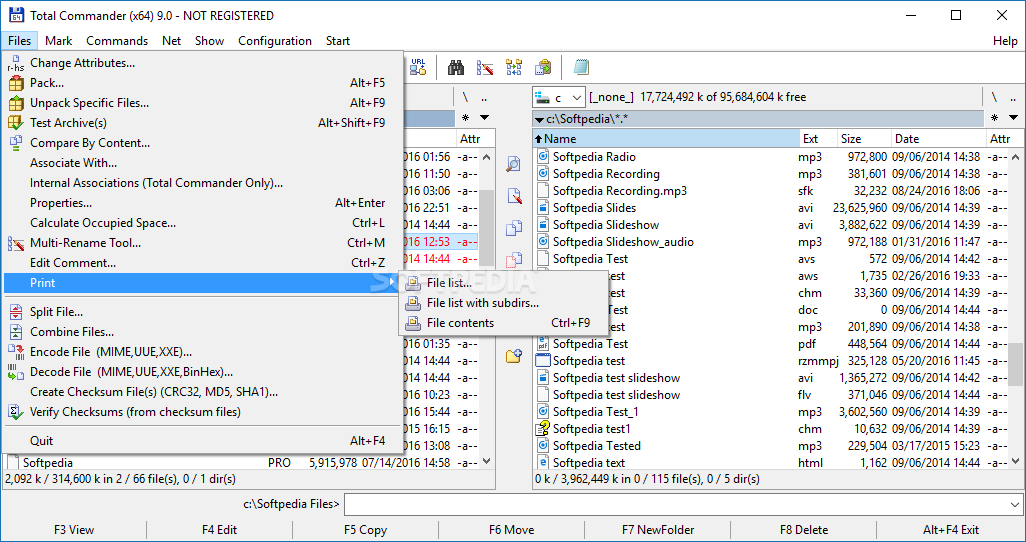Click the Test Archive(s) icon

16,123
